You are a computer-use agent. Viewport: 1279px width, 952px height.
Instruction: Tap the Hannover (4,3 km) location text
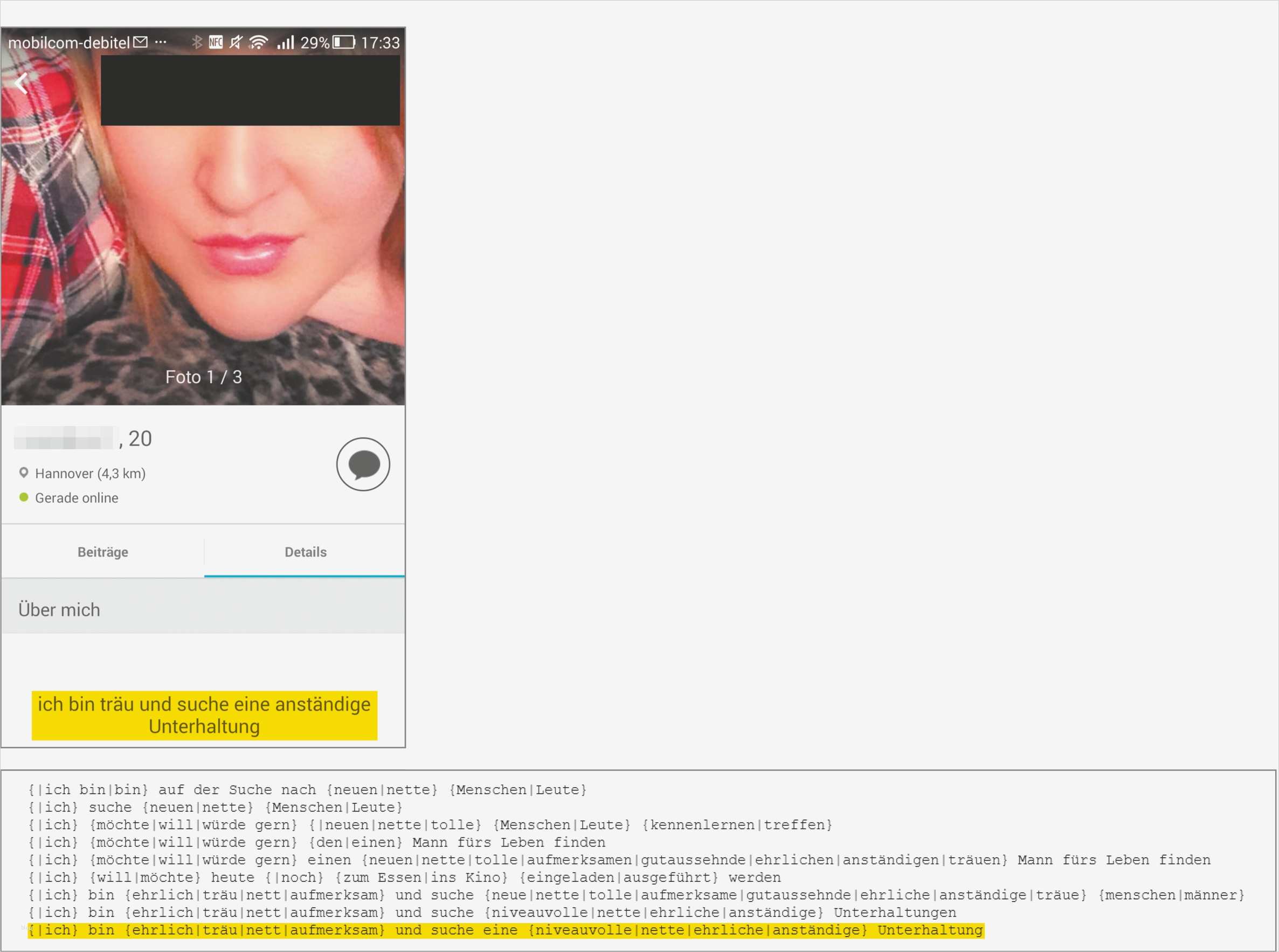[91, 474]
